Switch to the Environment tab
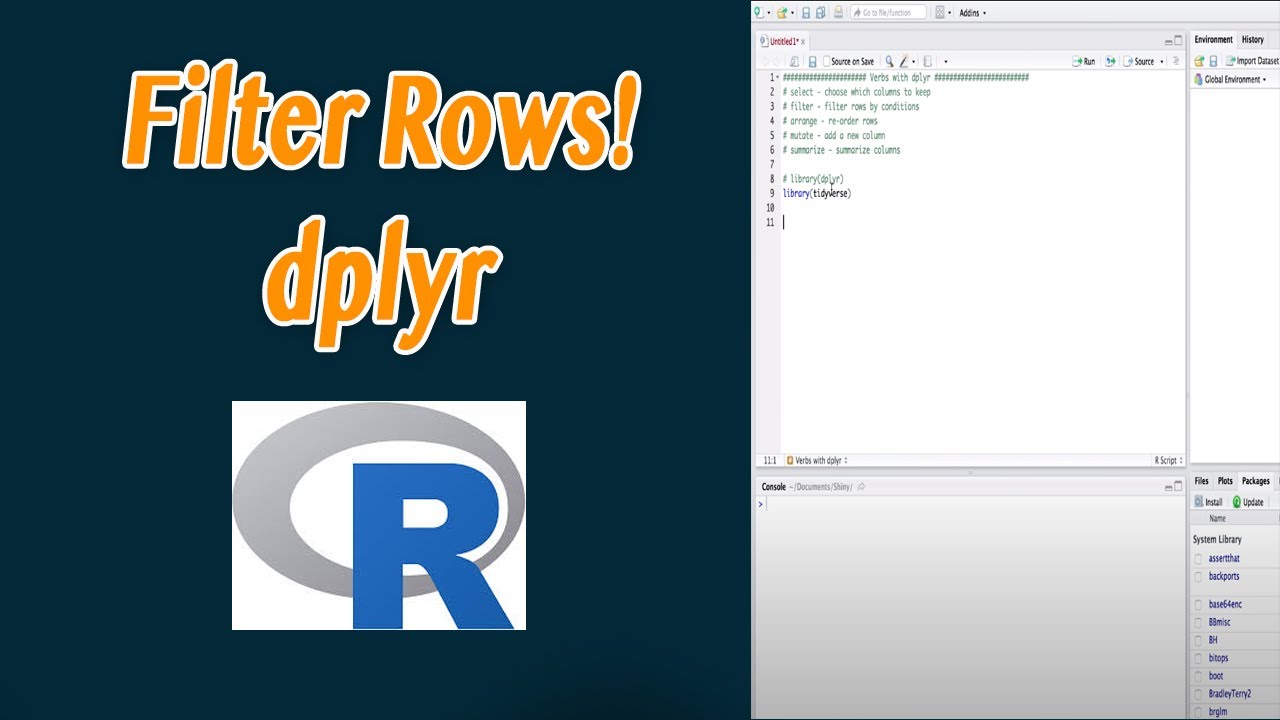This screenshot has height=720, width=1280. coord(1213,40)
